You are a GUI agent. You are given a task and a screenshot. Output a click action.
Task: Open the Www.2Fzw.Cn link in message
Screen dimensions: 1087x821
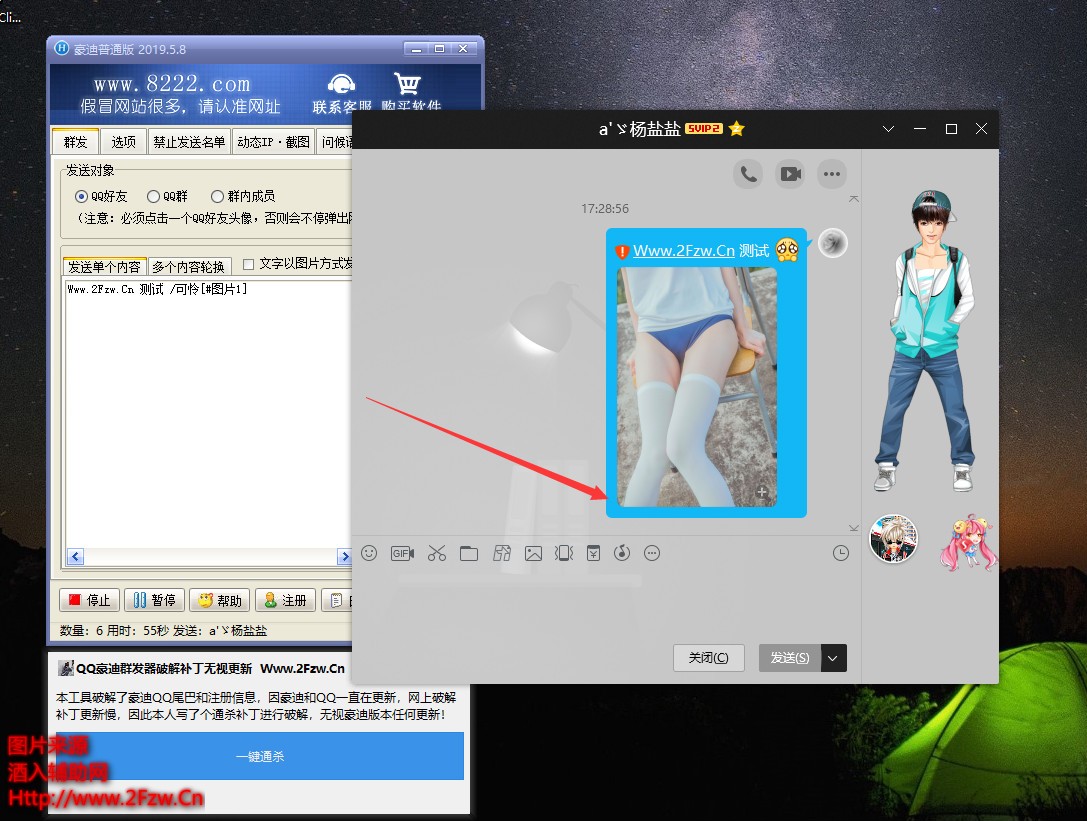(684, 250)
